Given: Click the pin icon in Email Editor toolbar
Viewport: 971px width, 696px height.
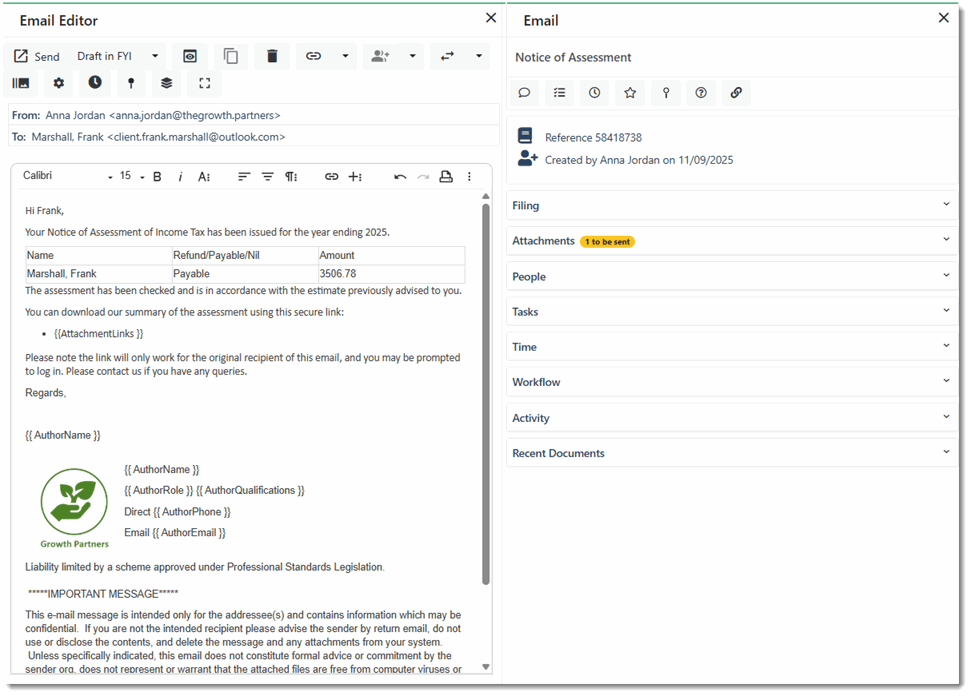Looking at the screenshot, I should pos(131,83).
